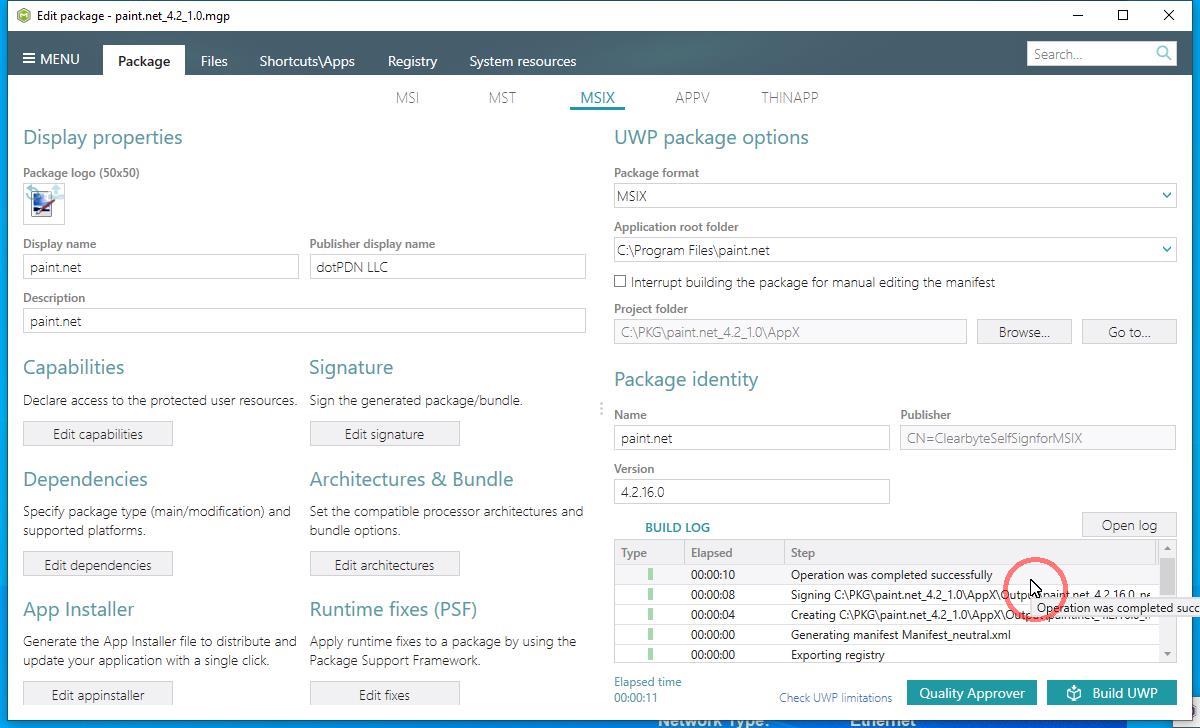Expand the Package format dropdown

(1166, 196)
